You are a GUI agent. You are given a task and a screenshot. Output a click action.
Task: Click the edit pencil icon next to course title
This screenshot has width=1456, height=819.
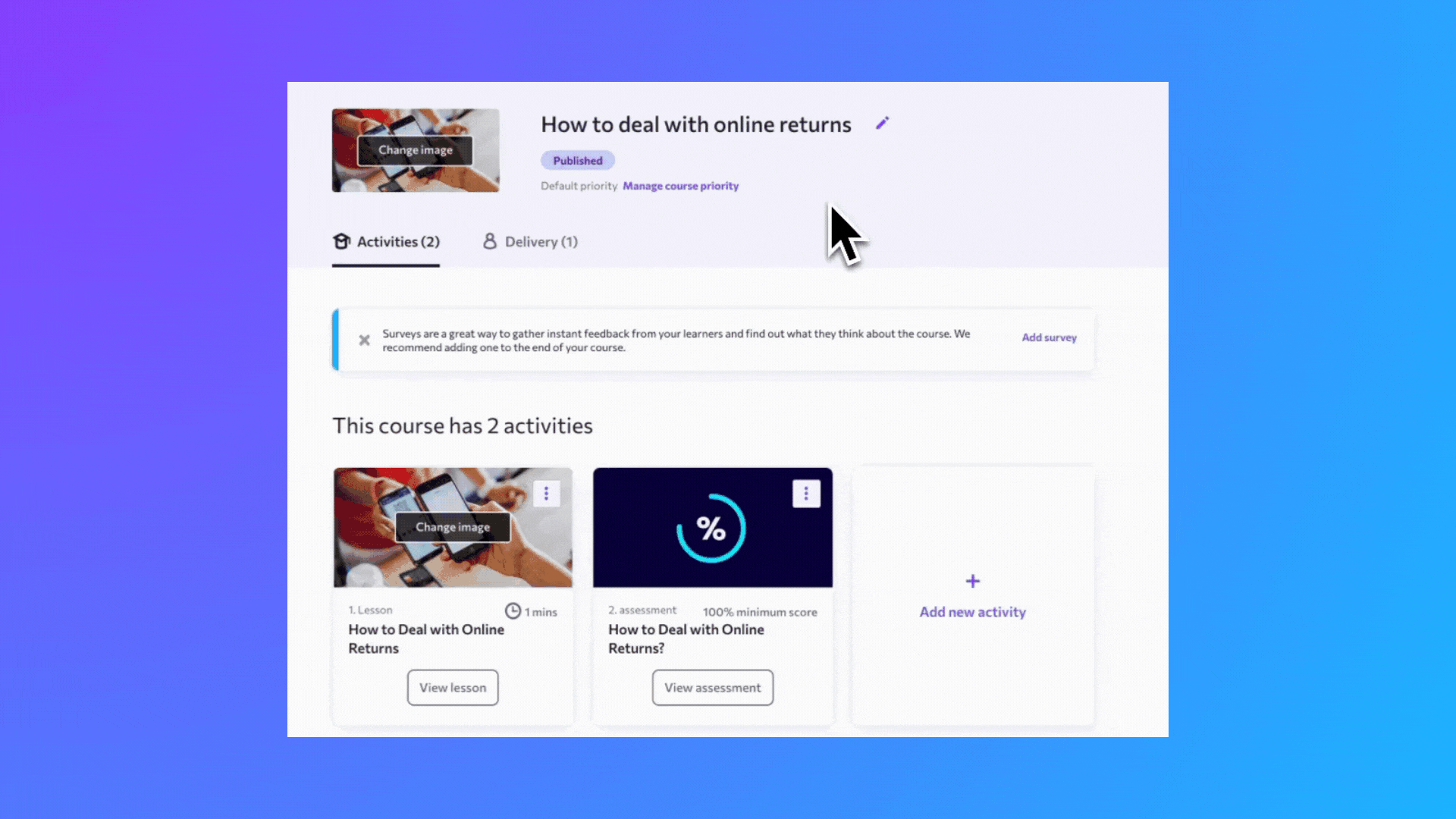click(882, 123)
